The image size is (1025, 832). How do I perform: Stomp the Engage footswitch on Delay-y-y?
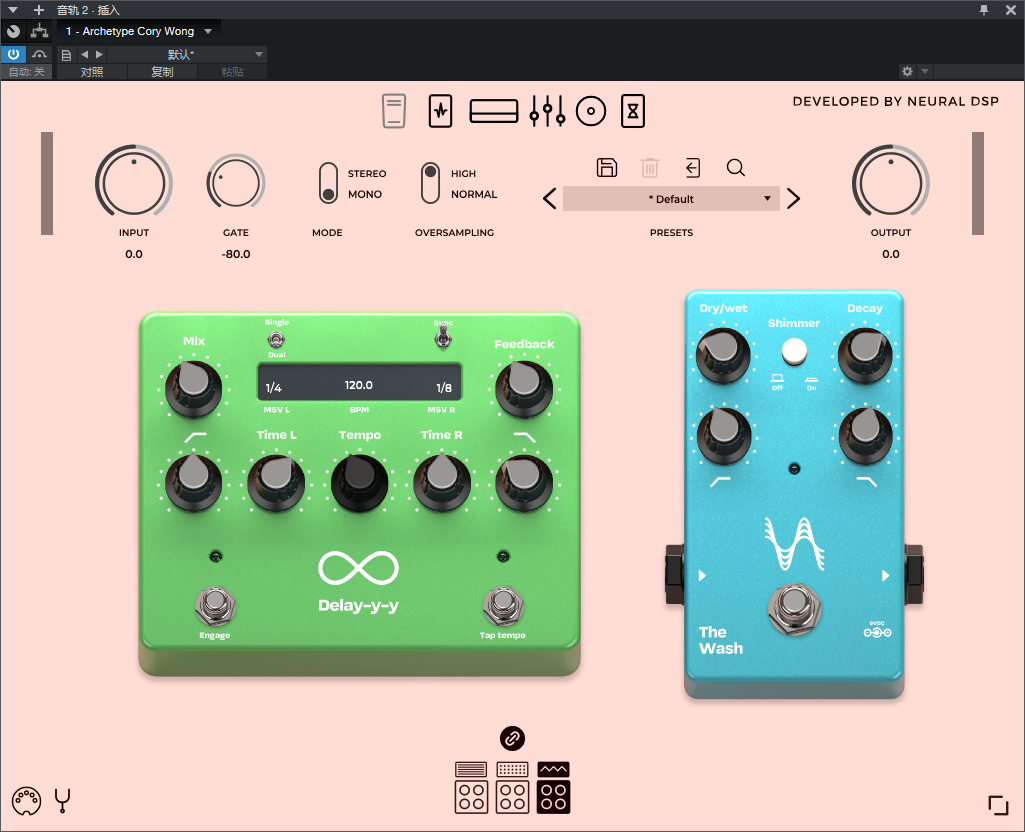(x=215, y=607)
